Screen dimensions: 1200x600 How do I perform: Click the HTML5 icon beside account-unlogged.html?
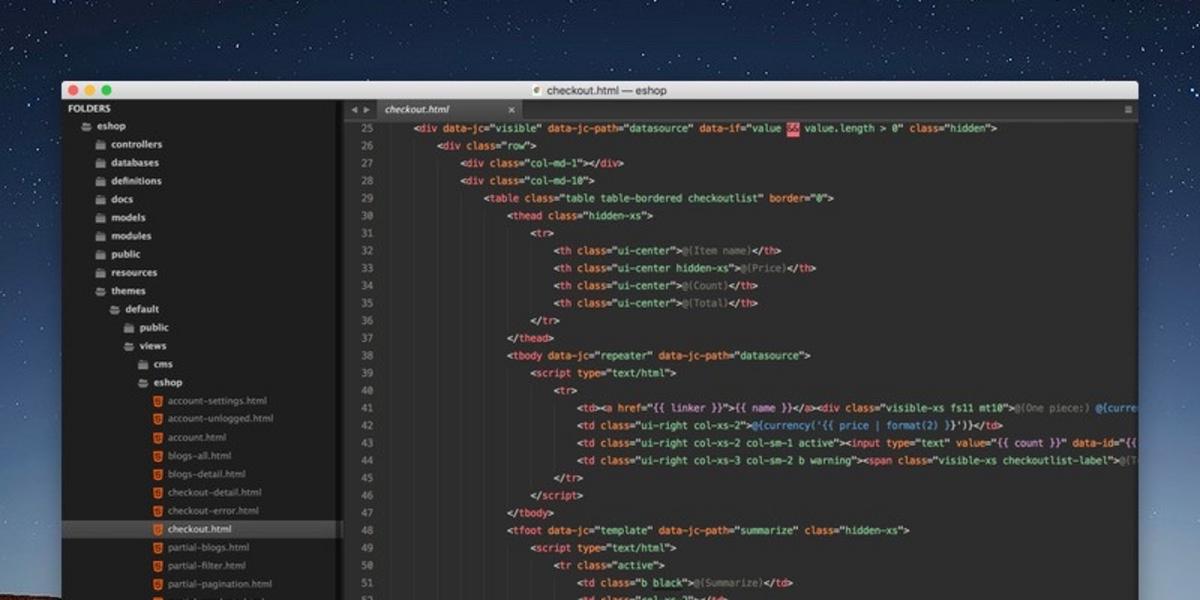point(157,419)
